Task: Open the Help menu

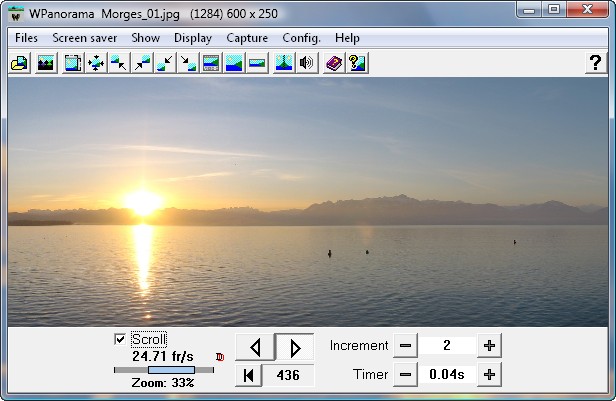Action: 347,38
